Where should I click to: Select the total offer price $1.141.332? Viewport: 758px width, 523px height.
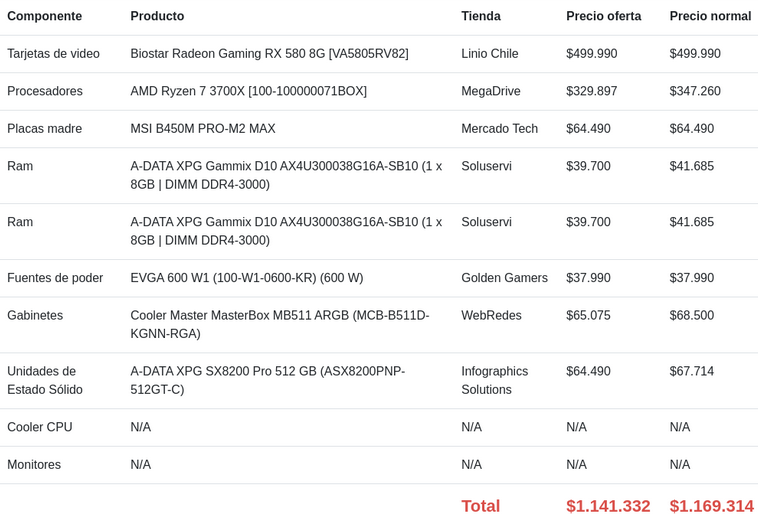point(608,506)
